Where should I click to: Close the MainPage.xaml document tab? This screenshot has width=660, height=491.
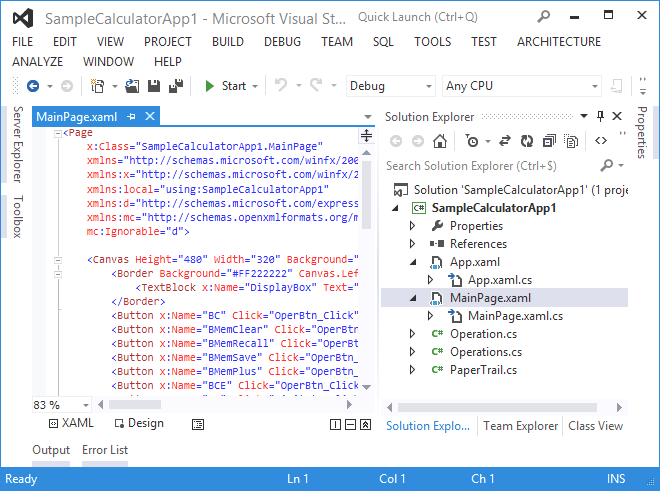tap(150, 116)
